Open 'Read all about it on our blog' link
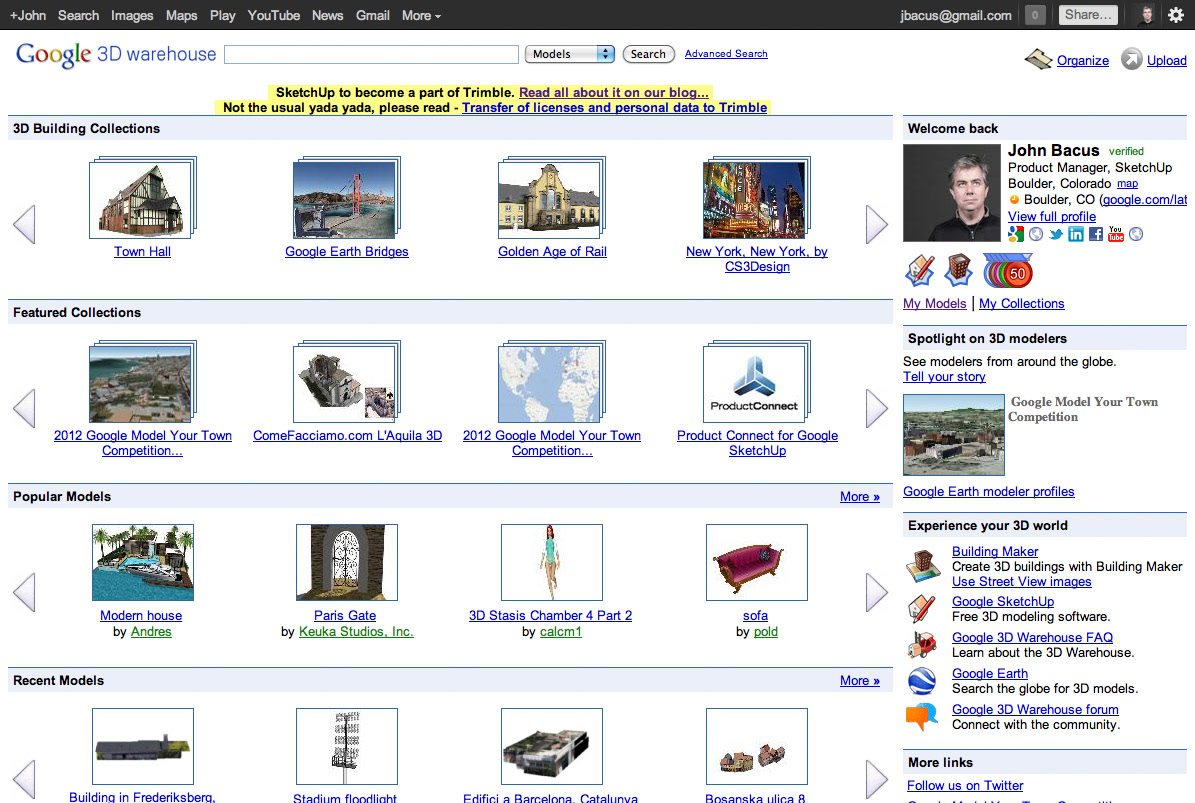 coord(614,92)
